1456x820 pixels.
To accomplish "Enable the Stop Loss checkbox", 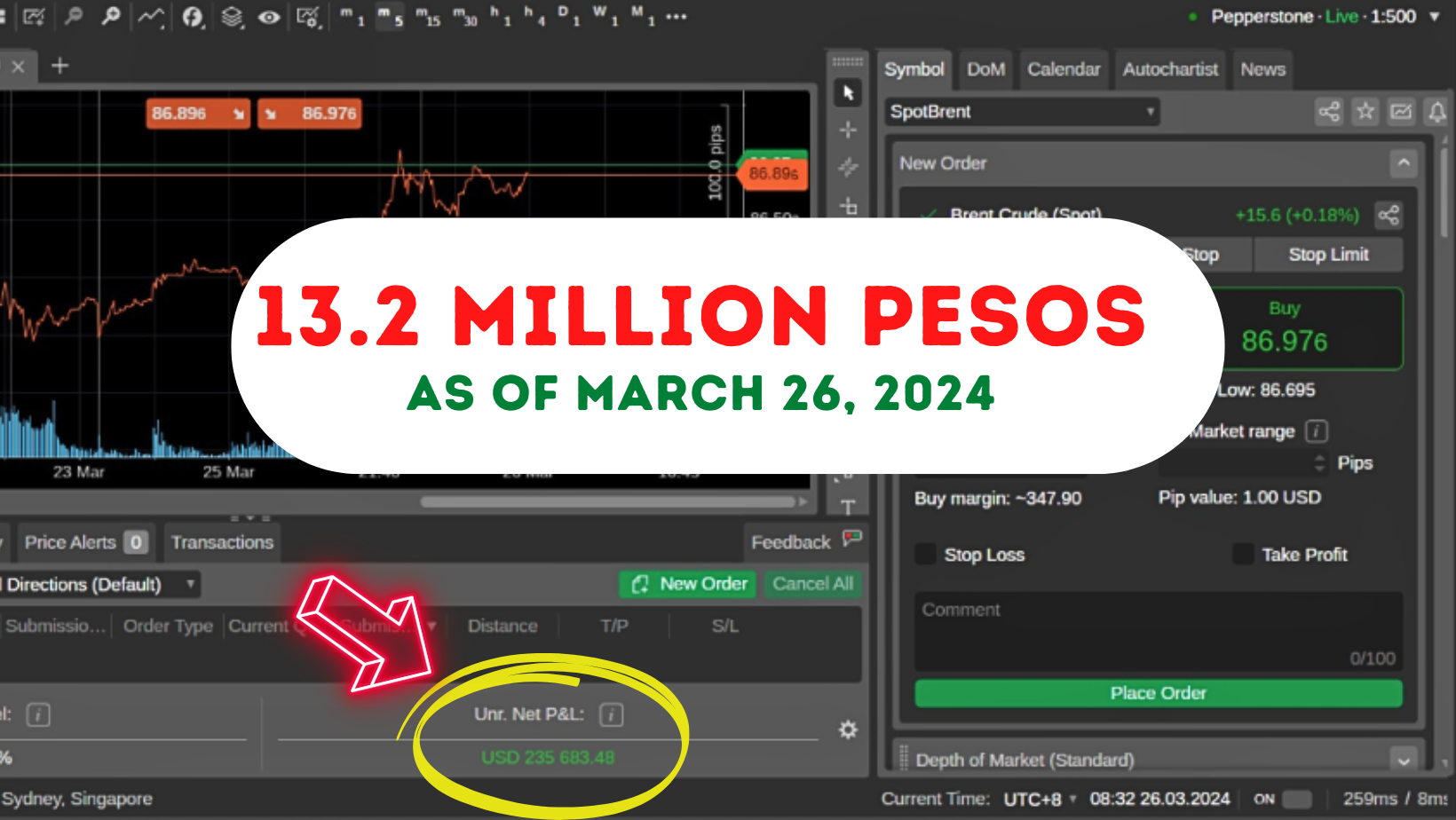I will click(924, 554).
